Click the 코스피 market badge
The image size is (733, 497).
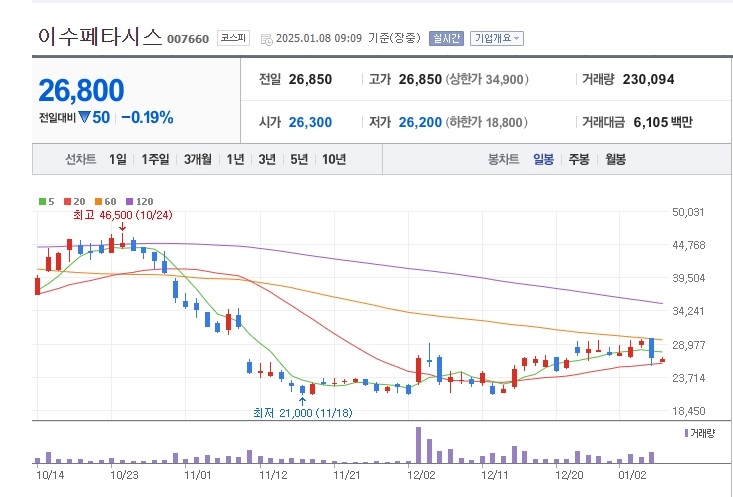(235, 38)
